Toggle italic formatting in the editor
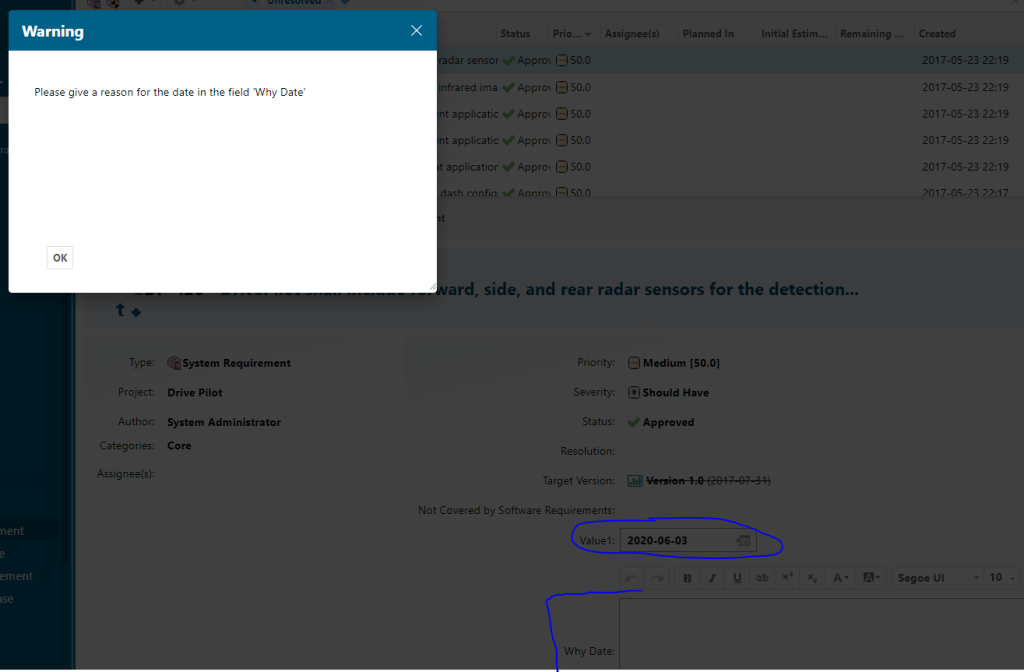1024x672 pixels. 712,578
